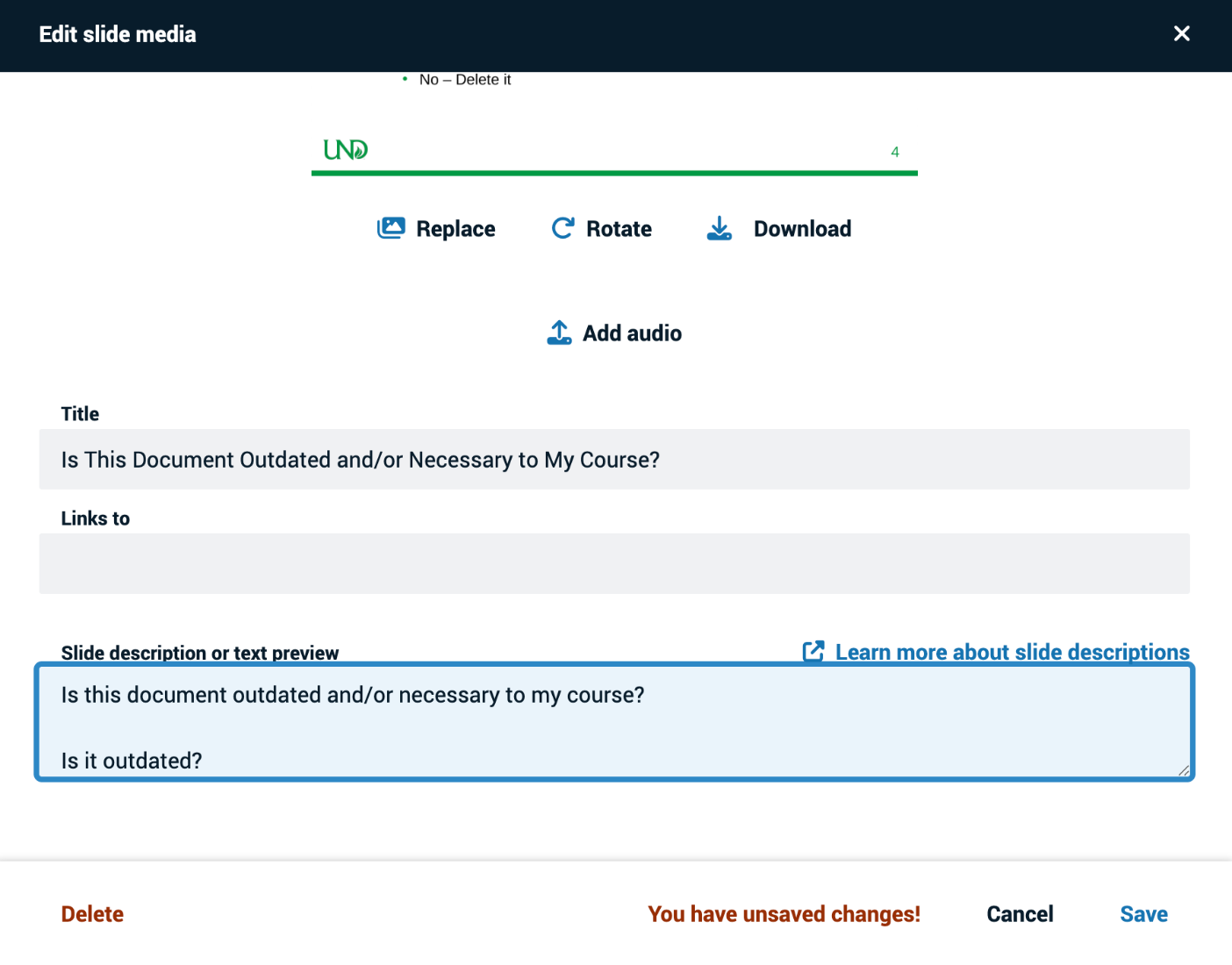Select the slide description text area
1232x965 pixels.
click(614, 722)
